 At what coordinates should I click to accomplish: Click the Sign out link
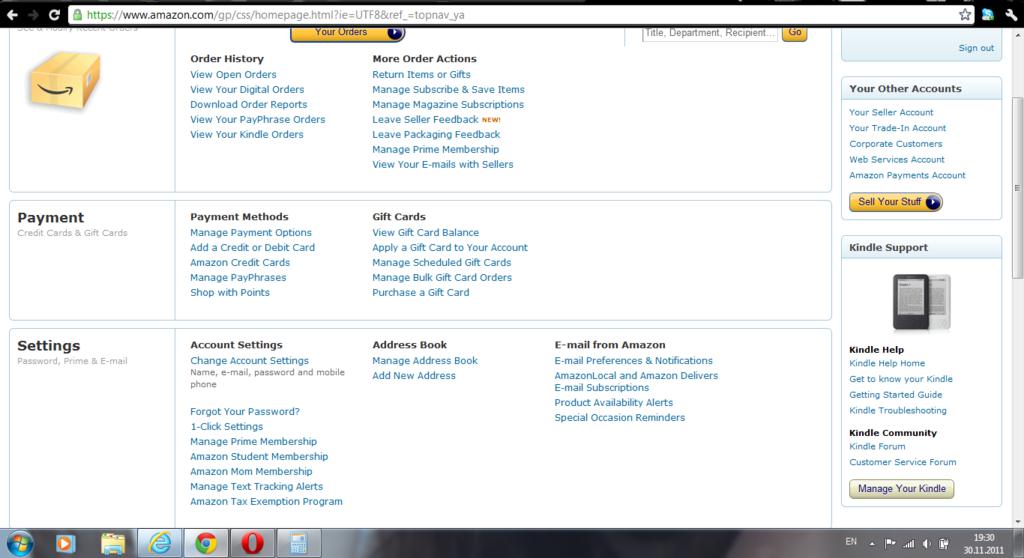pos(976,48)
